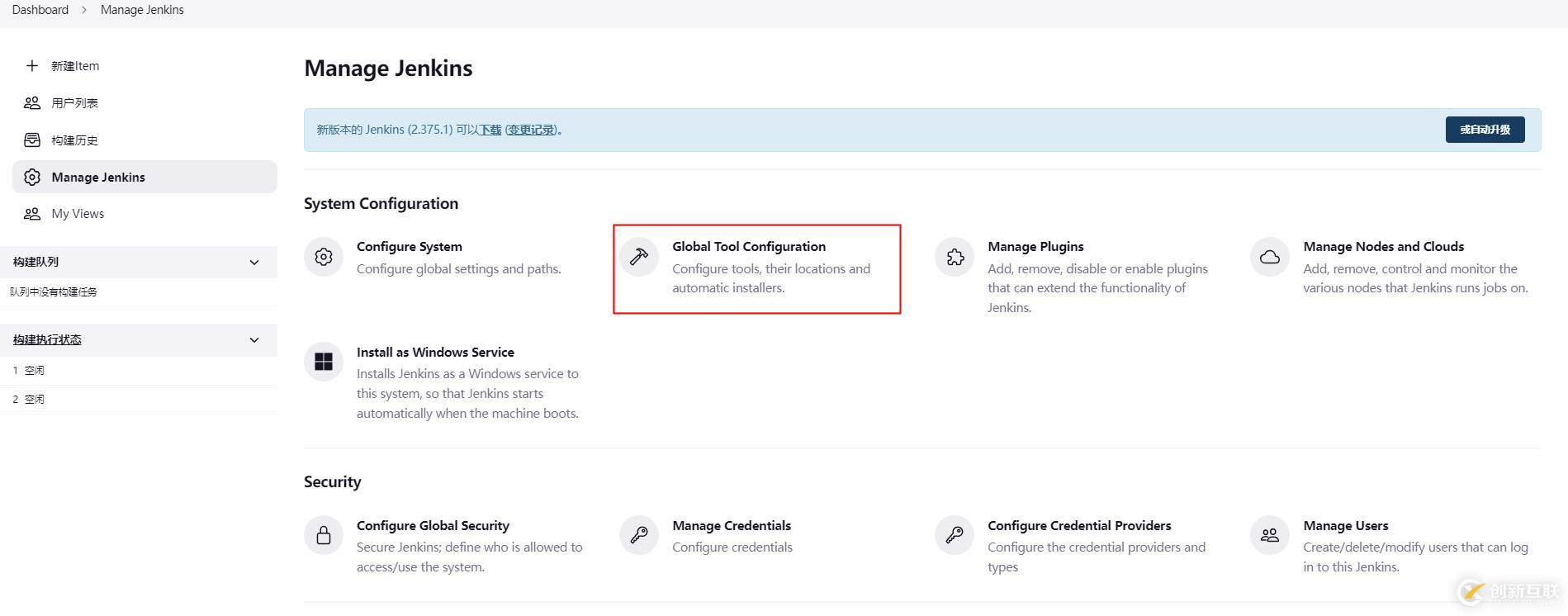
Task: Click the Manage Nodes and Clouds cloud icon
Action: (1270, 257)
